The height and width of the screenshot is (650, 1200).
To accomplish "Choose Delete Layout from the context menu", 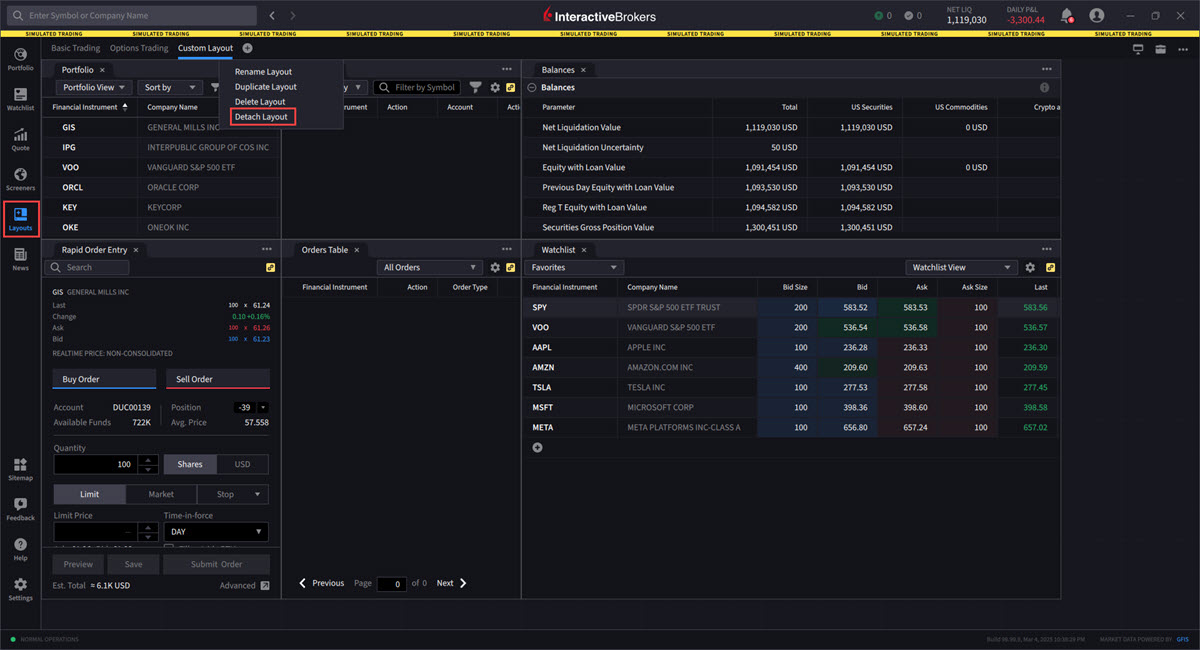I will pos(260,102).
